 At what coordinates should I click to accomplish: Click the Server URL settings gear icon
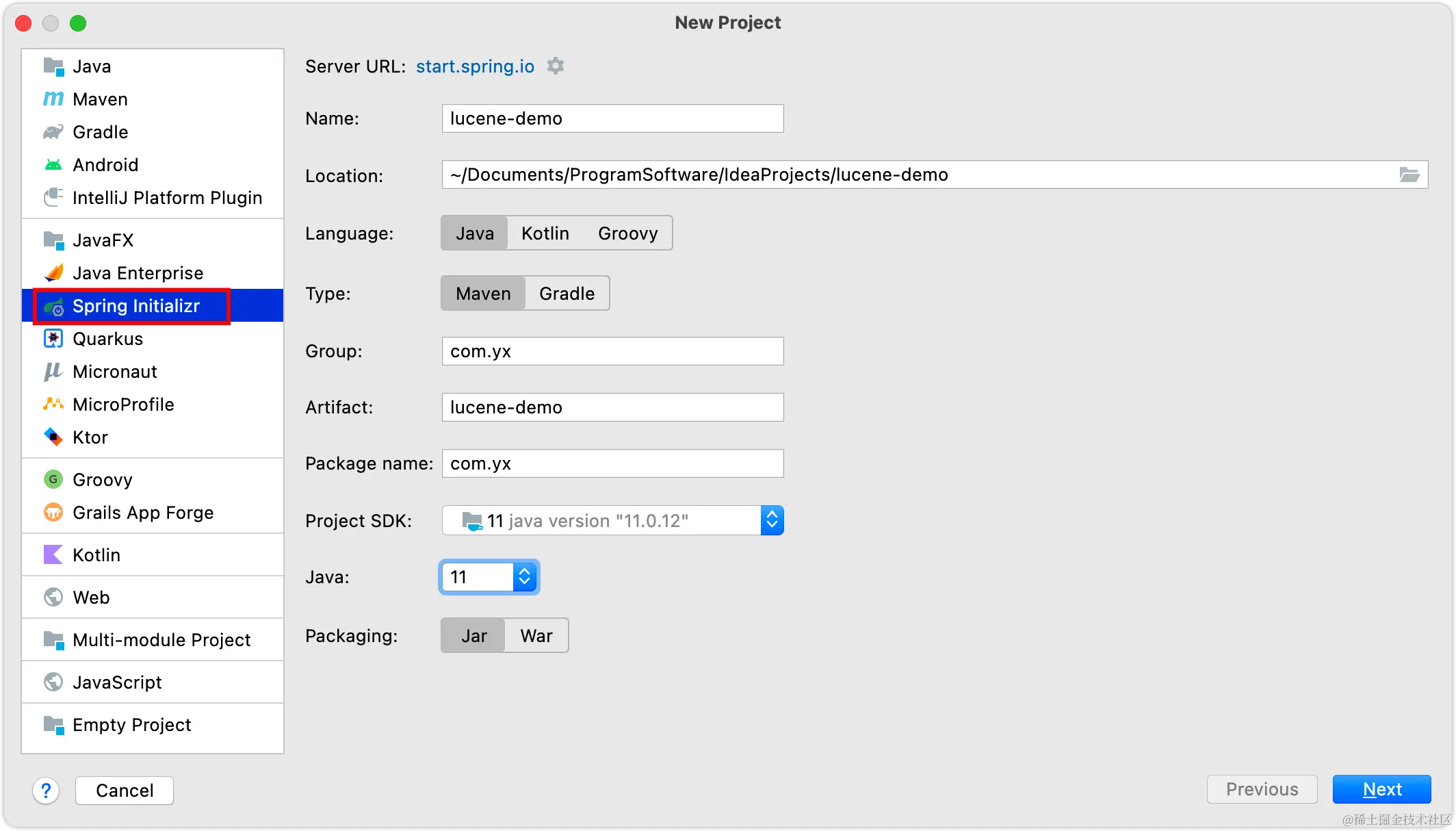[556, 66]
